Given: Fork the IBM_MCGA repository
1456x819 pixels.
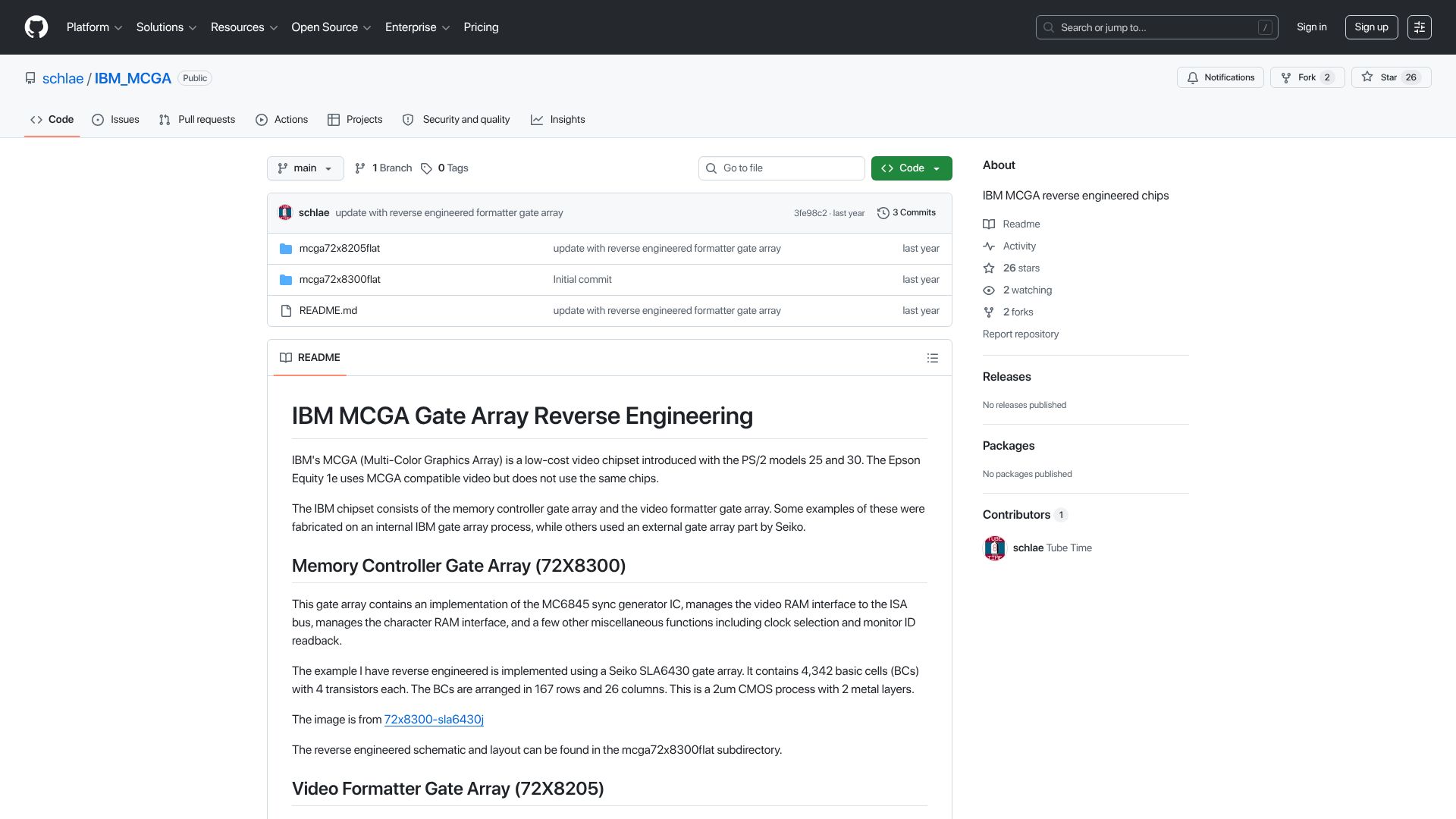Looking at the screenshot, I should point(1307,77).
